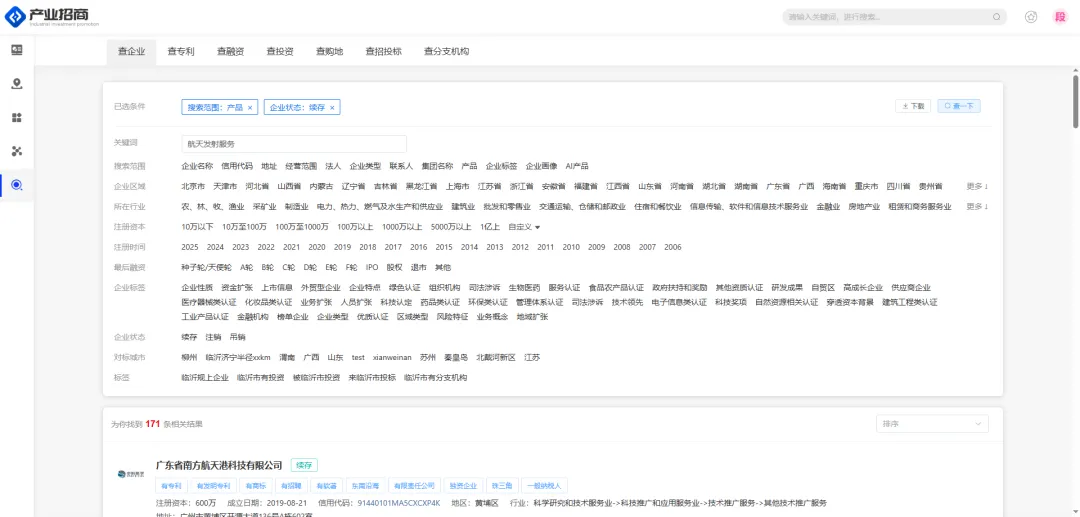Switch to the 查企业 tab
1080x517 pixels.
(132, 51)
